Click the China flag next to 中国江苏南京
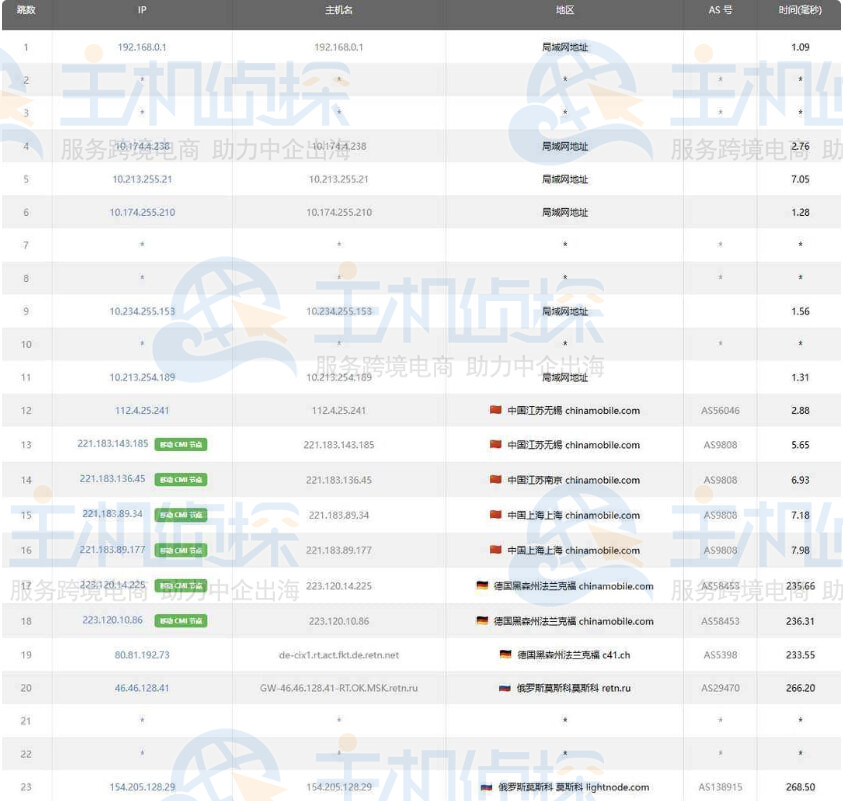The width and height of the screenshot is (843, 801). 496,480
